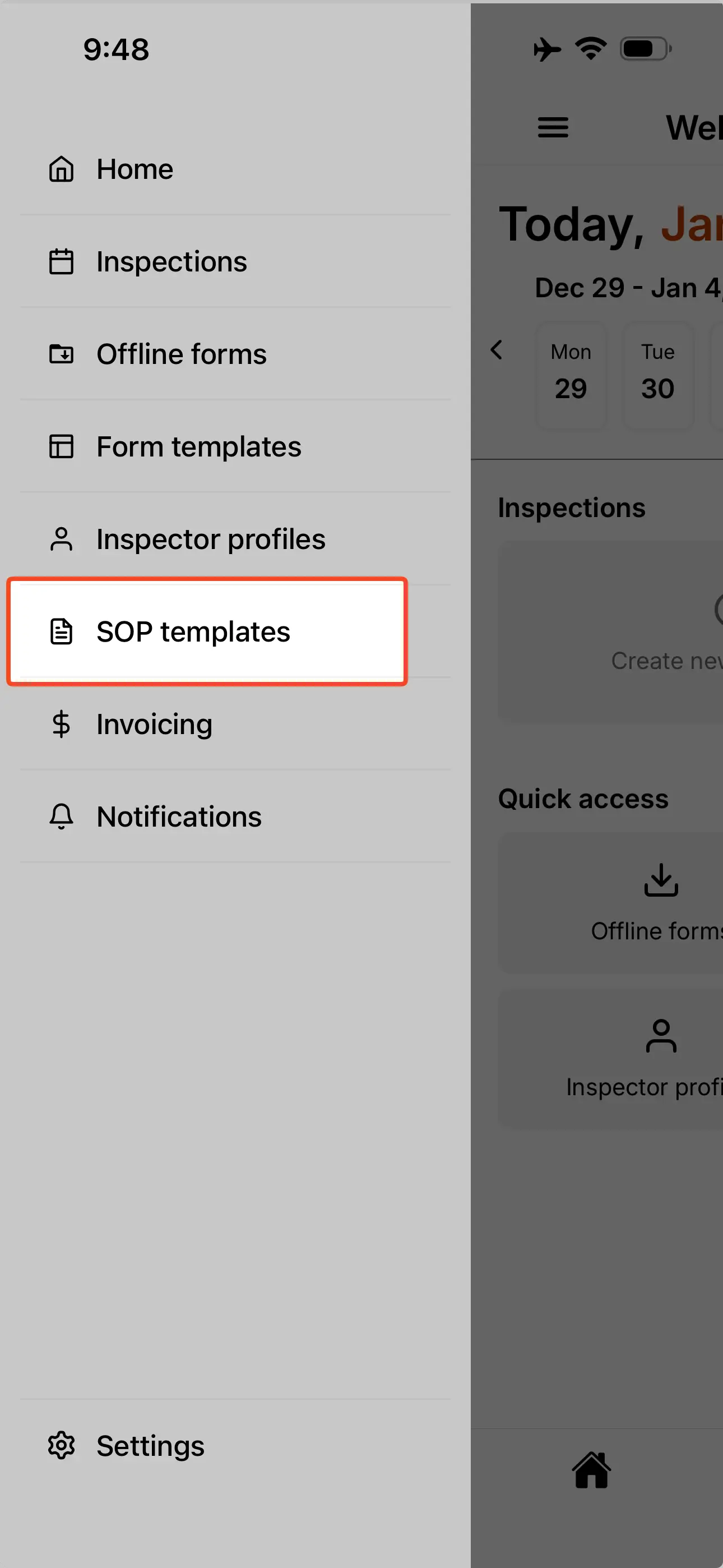Select the Tue 30 day card
Image resolution: width=723 pixels, height=1568 pixels.
pyautogui.click(x=657, y=375)
